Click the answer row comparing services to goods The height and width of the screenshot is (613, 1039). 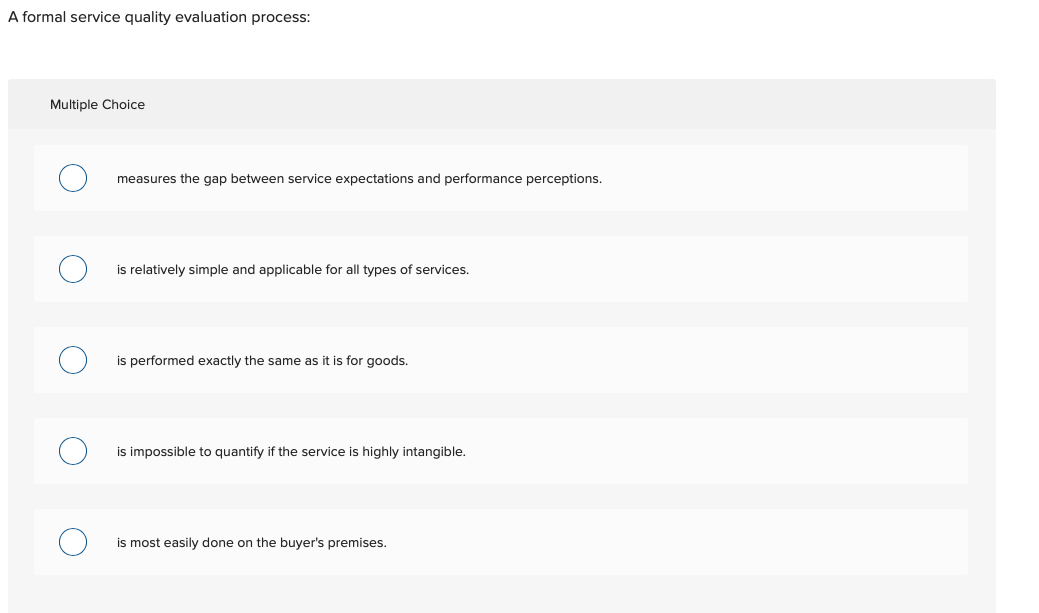click(500, 359)
